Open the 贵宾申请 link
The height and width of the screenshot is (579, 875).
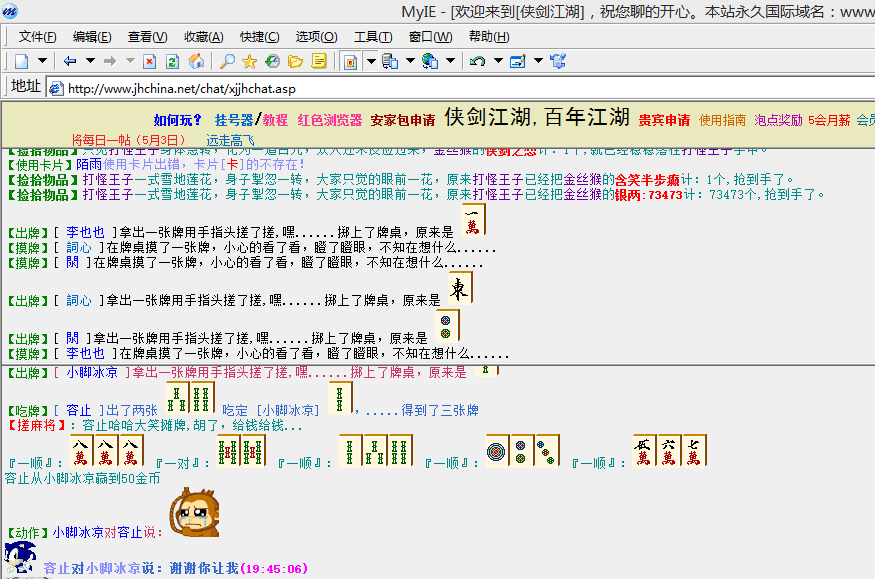[x=664, y=120]
